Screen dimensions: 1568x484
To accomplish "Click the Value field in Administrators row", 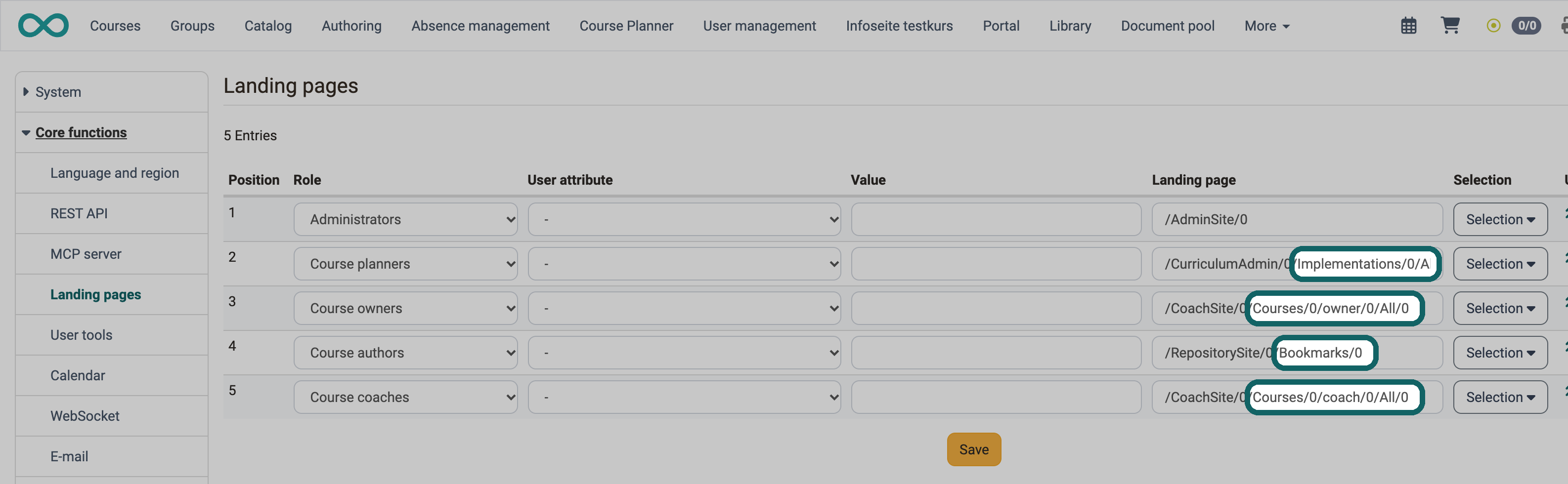I will (996, 219).
